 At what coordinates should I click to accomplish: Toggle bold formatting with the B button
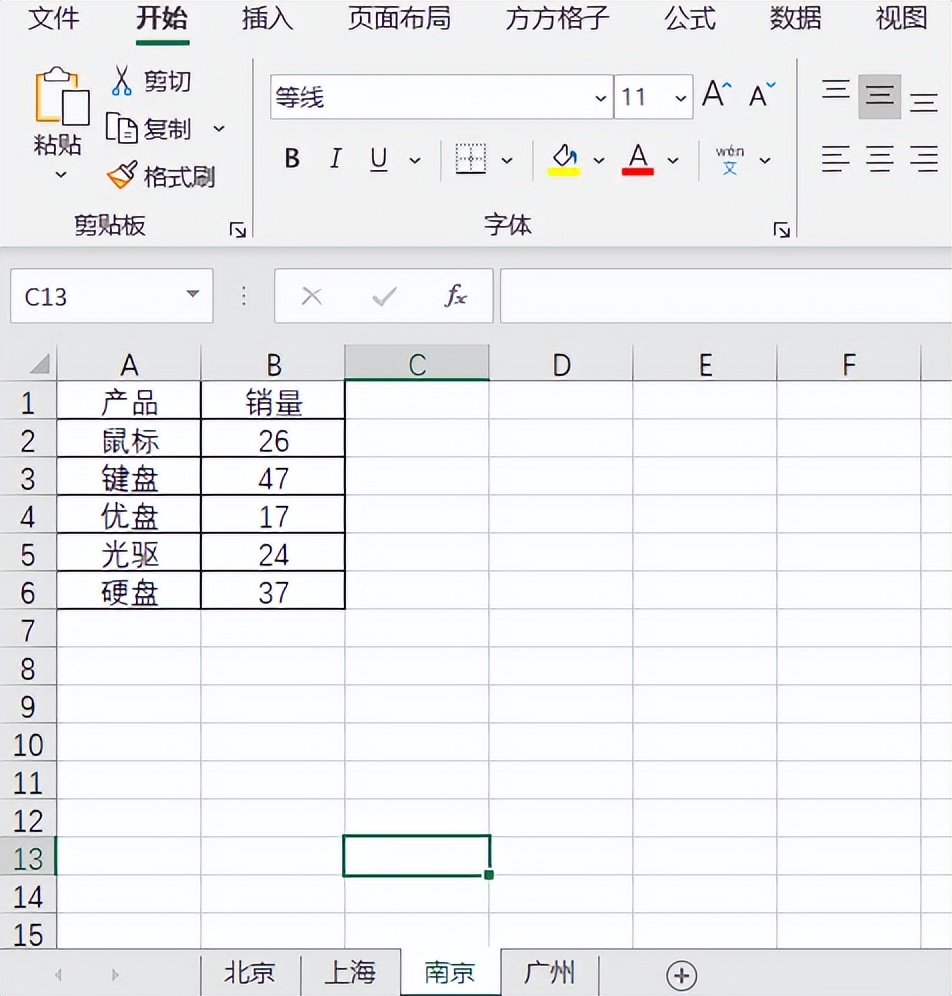(291, 158)
